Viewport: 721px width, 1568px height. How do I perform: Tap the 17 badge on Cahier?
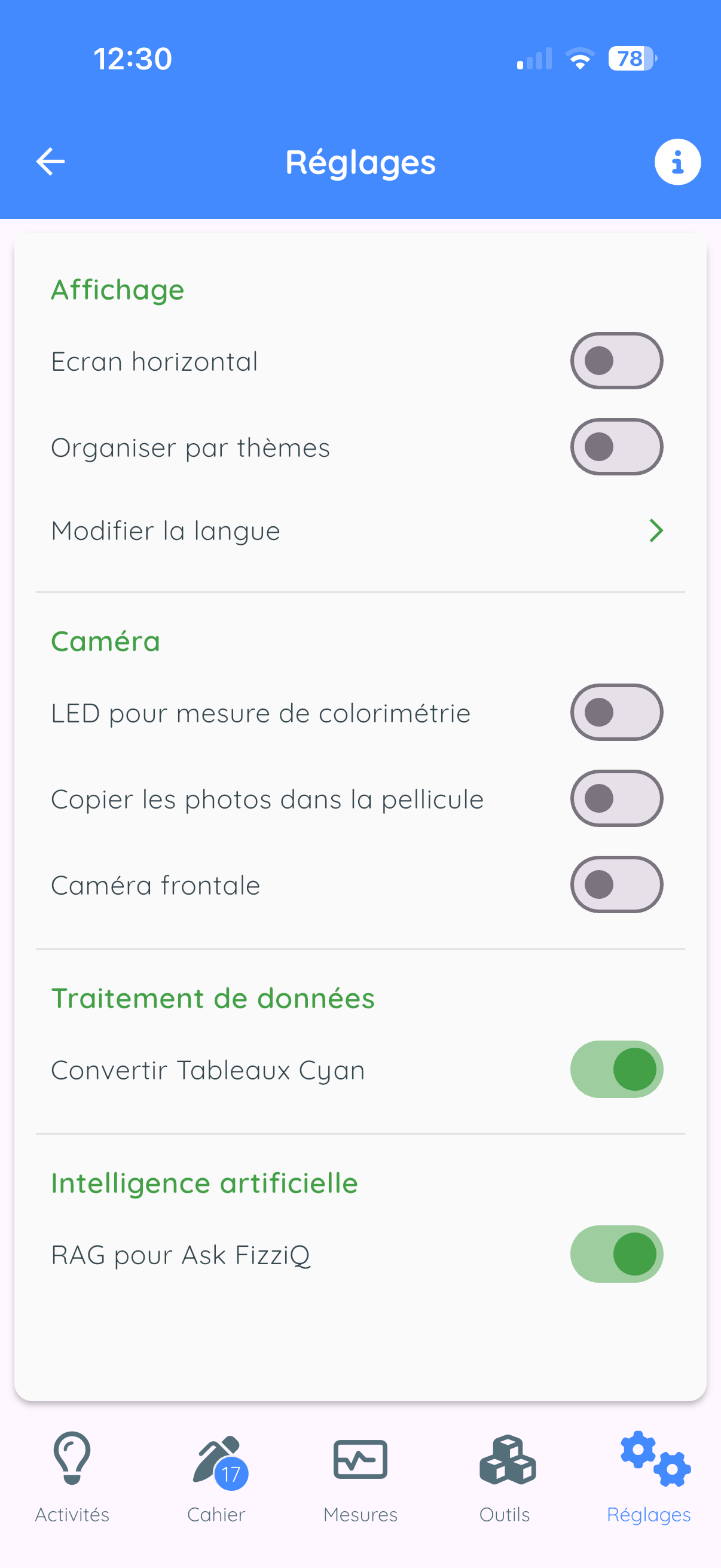coord(231,1474)
